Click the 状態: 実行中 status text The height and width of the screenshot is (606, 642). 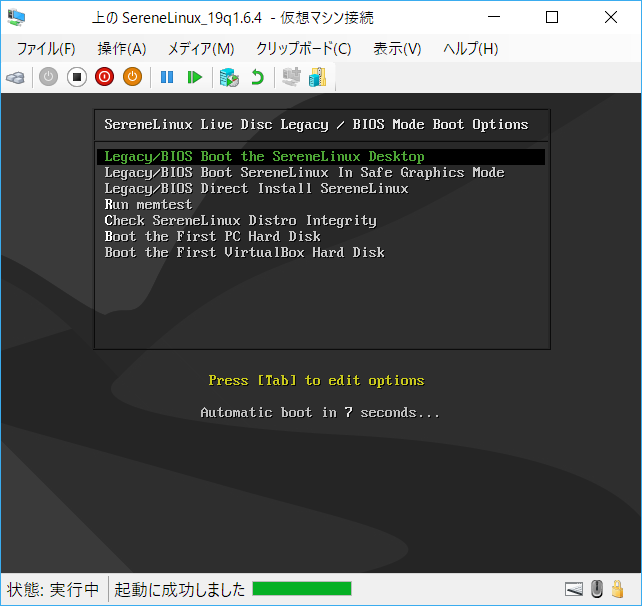tap(53, 590)
